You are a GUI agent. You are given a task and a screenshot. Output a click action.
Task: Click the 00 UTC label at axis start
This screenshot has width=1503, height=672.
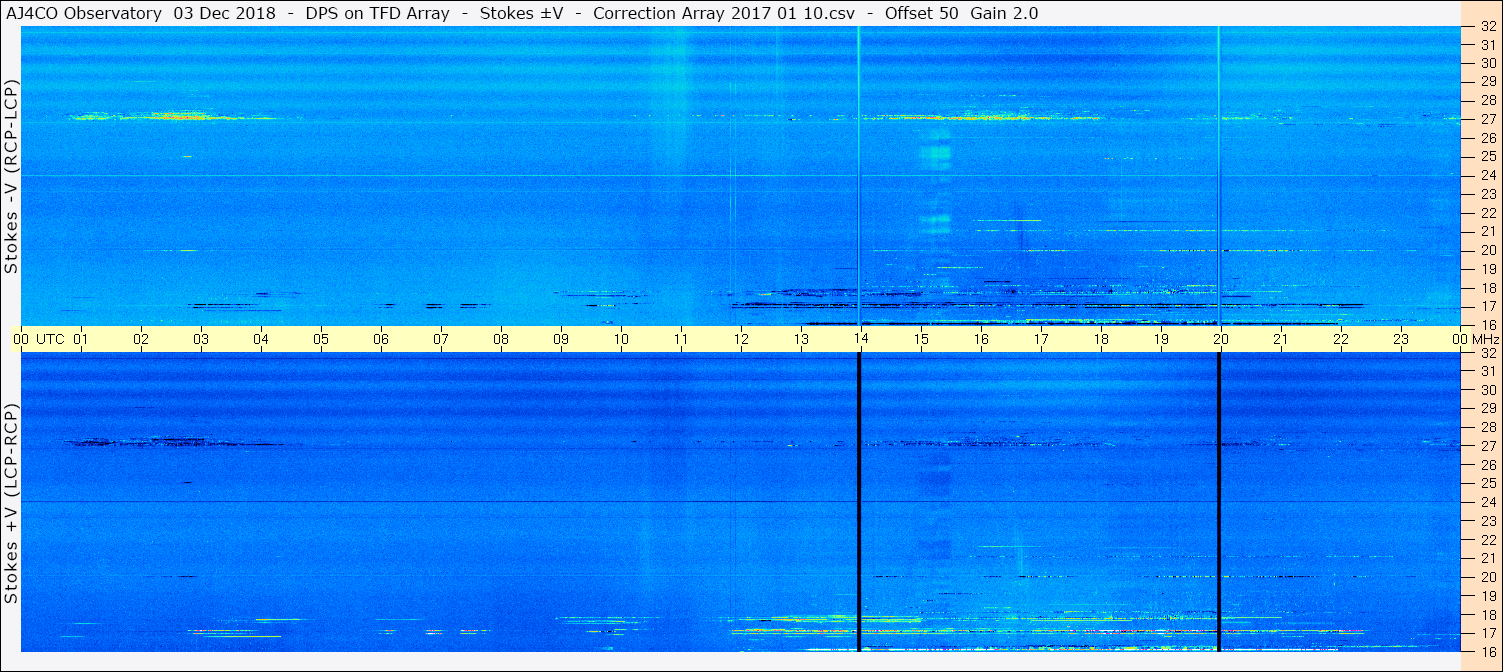(38, 339)
